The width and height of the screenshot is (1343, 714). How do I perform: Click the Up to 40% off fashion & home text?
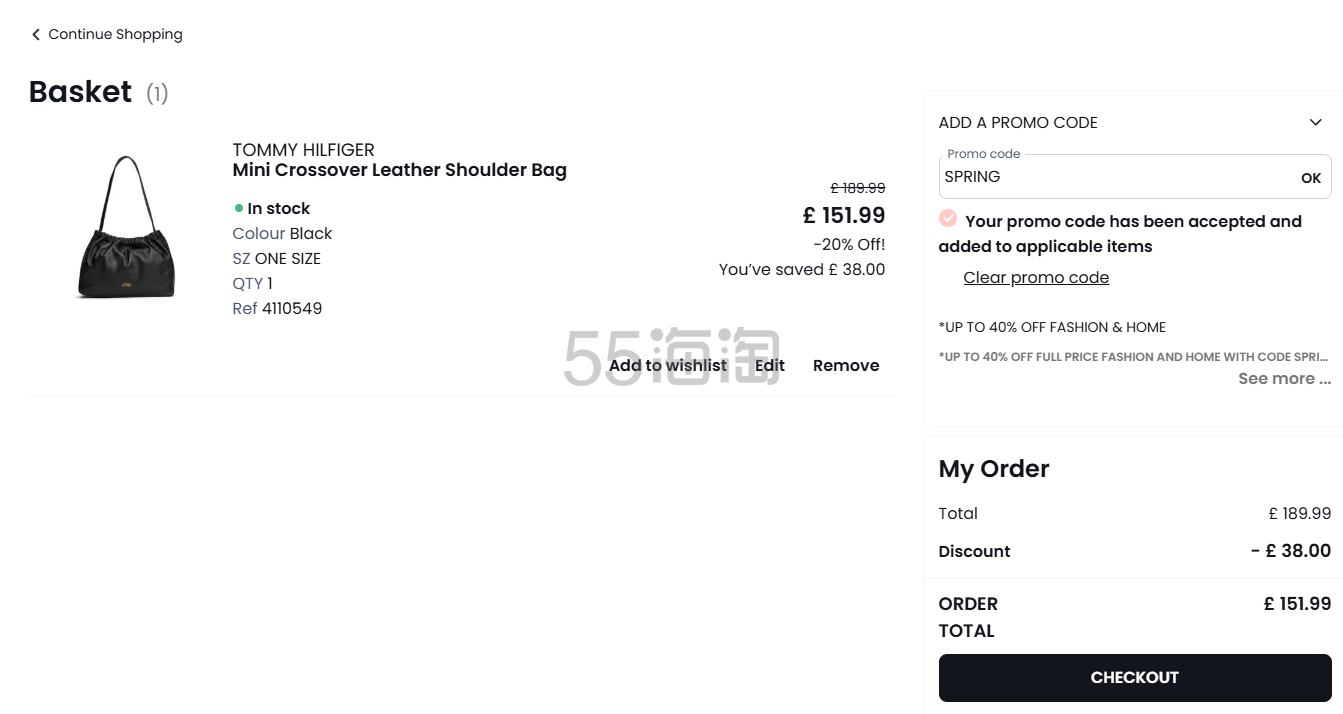pyautogui.click(x=1052, y=327)
